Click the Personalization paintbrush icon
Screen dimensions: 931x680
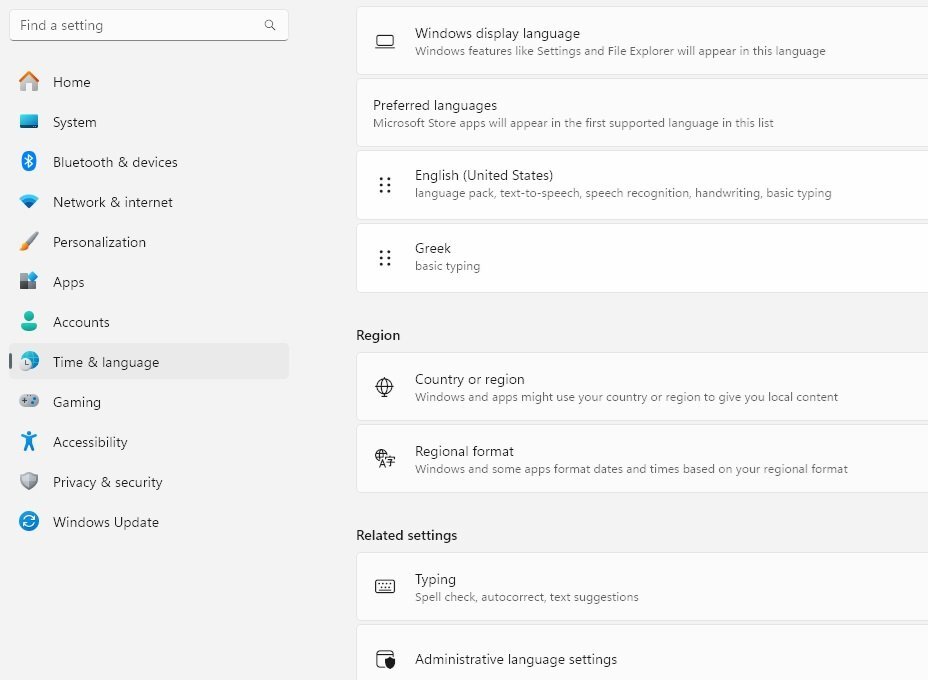(x=28, y=242)
